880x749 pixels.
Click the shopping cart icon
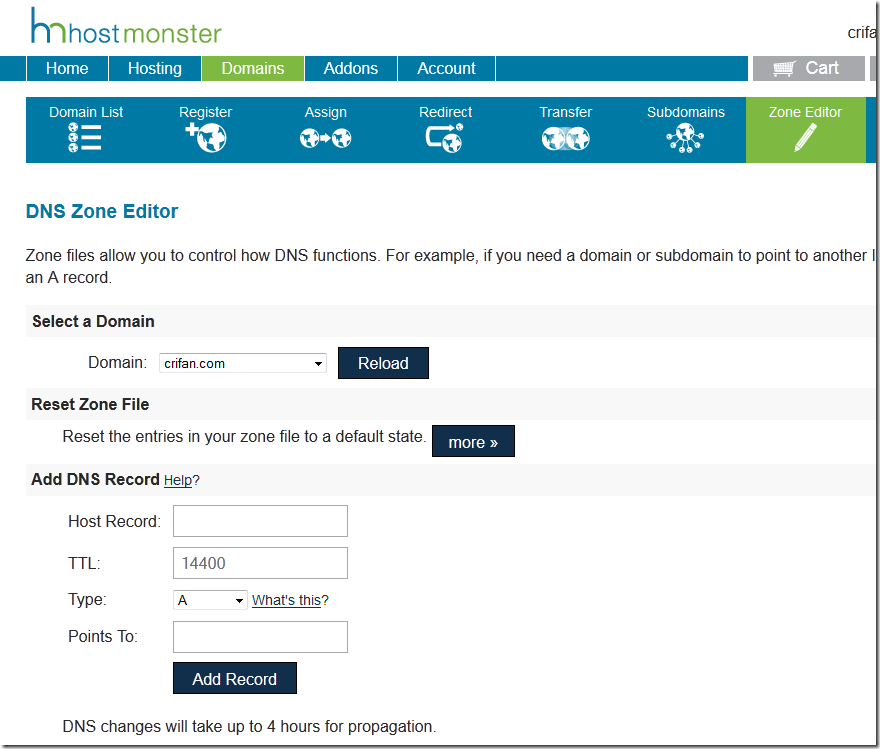(x=784, y=68)
